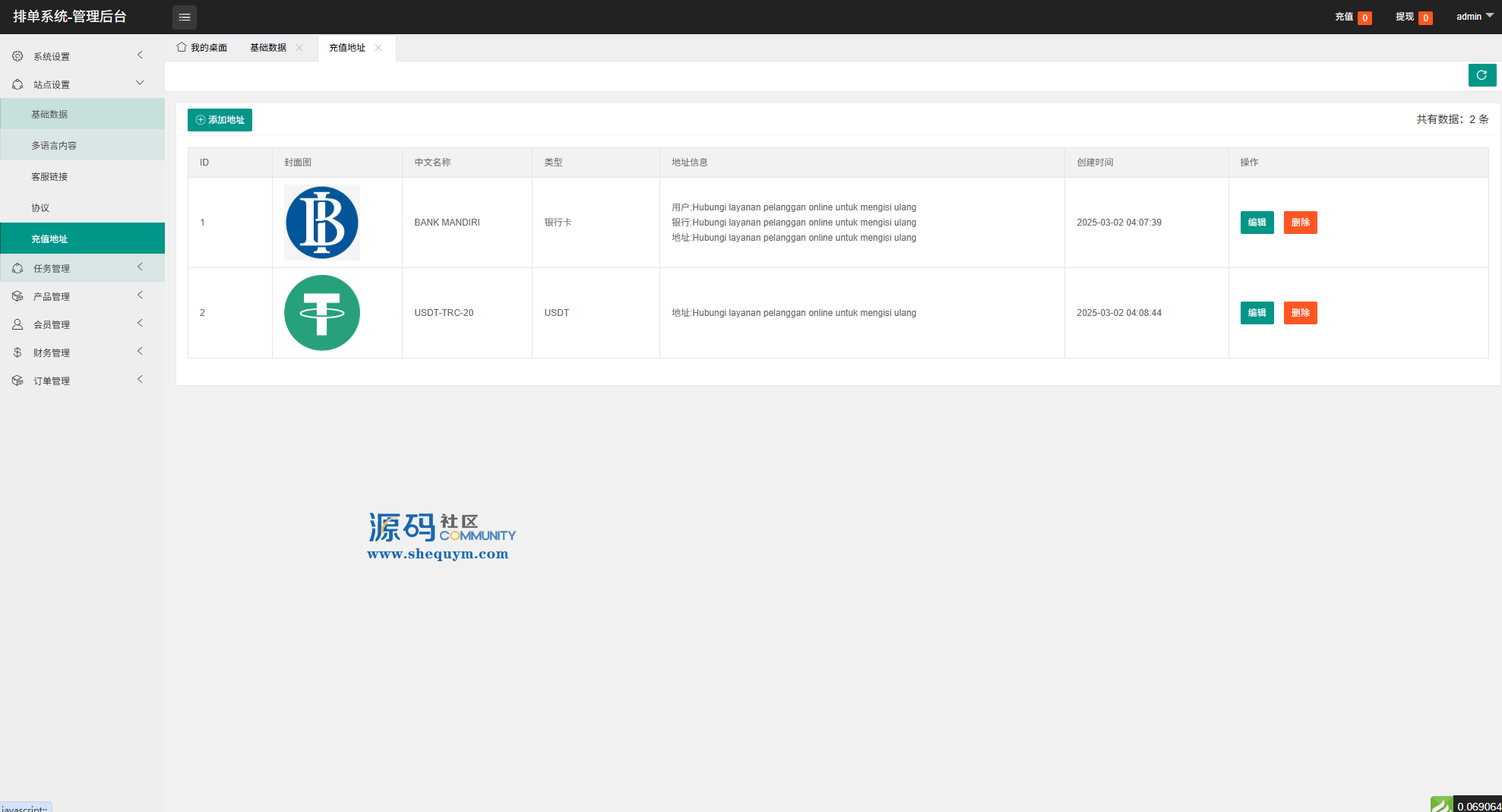Click the 添加地址 button

(x=220, y=120)
